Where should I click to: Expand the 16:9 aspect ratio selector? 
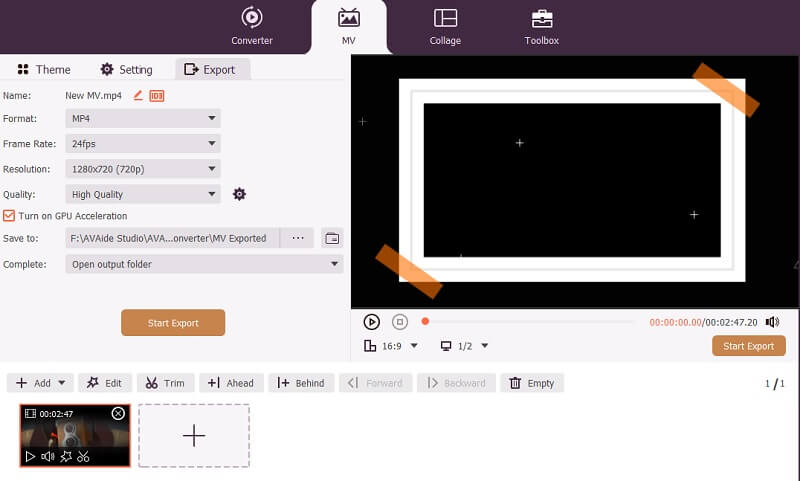point(392,346)
